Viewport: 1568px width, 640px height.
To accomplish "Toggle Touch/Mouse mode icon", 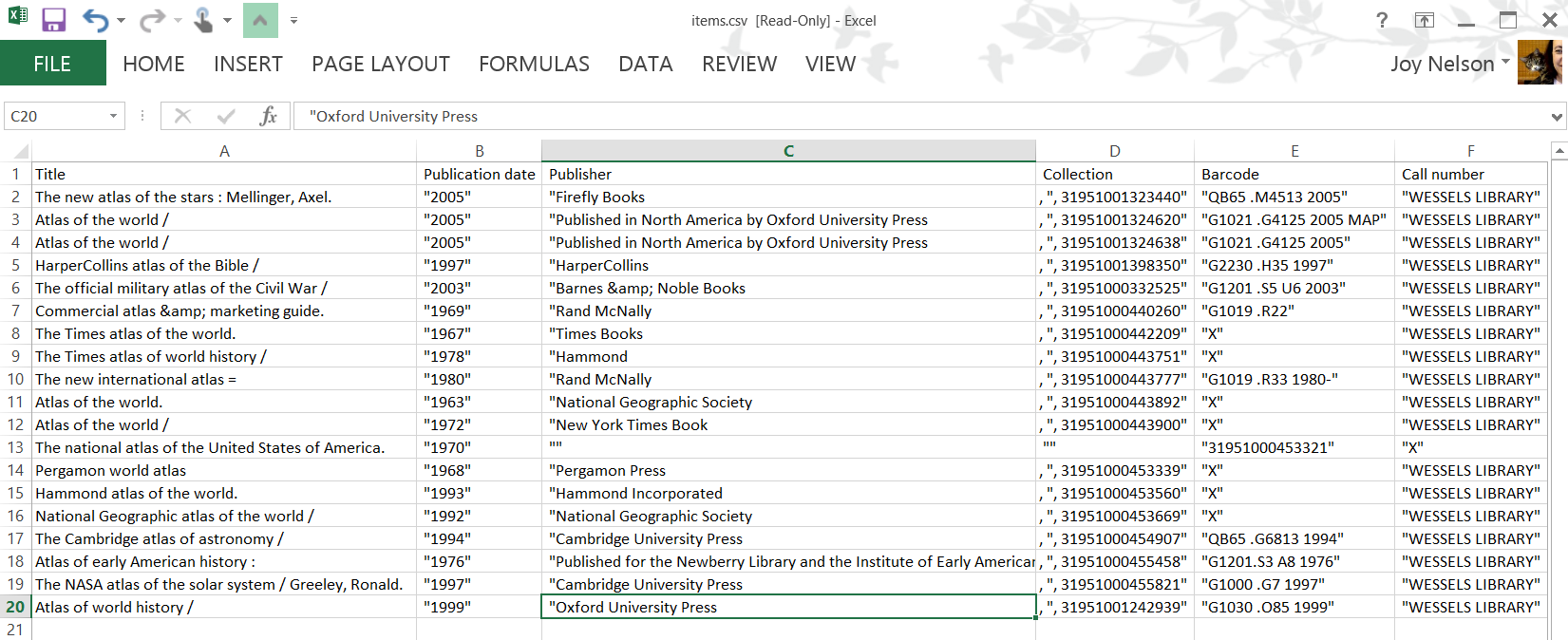I will (x=203, y=20).
